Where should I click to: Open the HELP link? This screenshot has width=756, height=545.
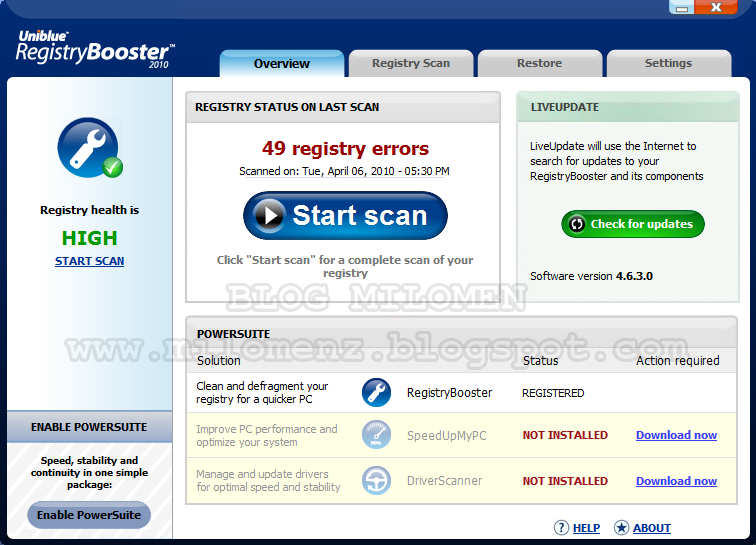click(x=586, y=528)
